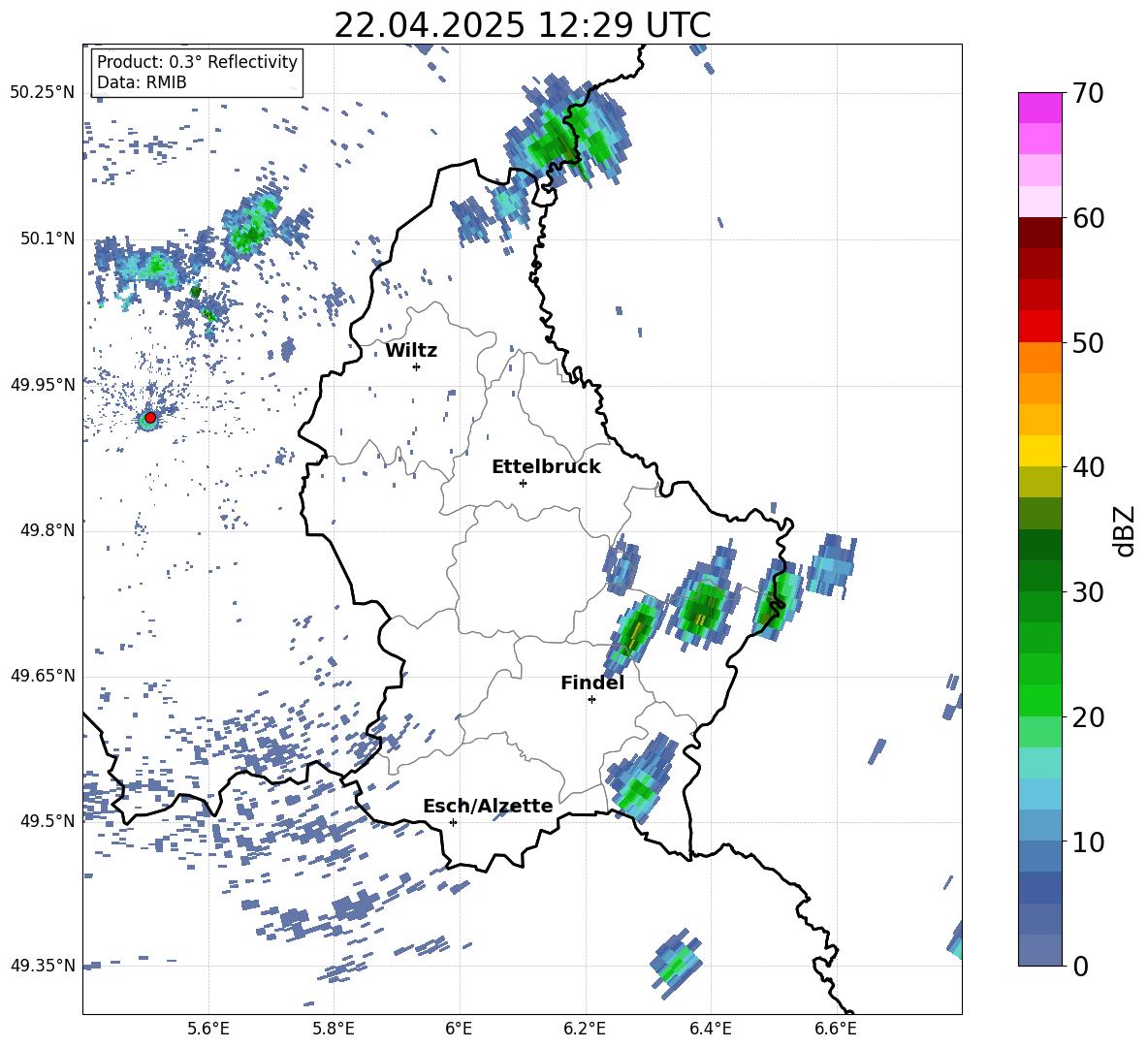
Task: Click the colorbar tick label 70
Action: tap(1088, 94)
